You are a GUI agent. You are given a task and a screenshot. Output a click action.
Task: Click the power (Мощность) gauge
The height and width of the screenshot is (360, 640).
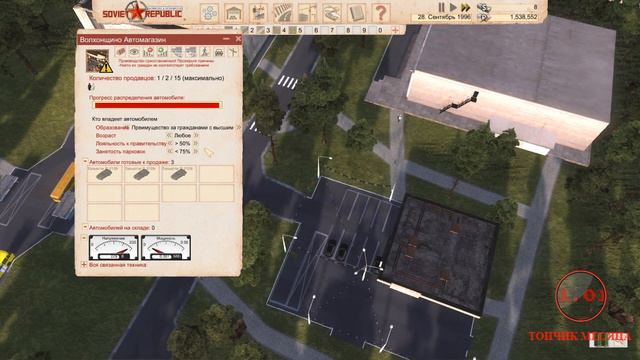166,248
